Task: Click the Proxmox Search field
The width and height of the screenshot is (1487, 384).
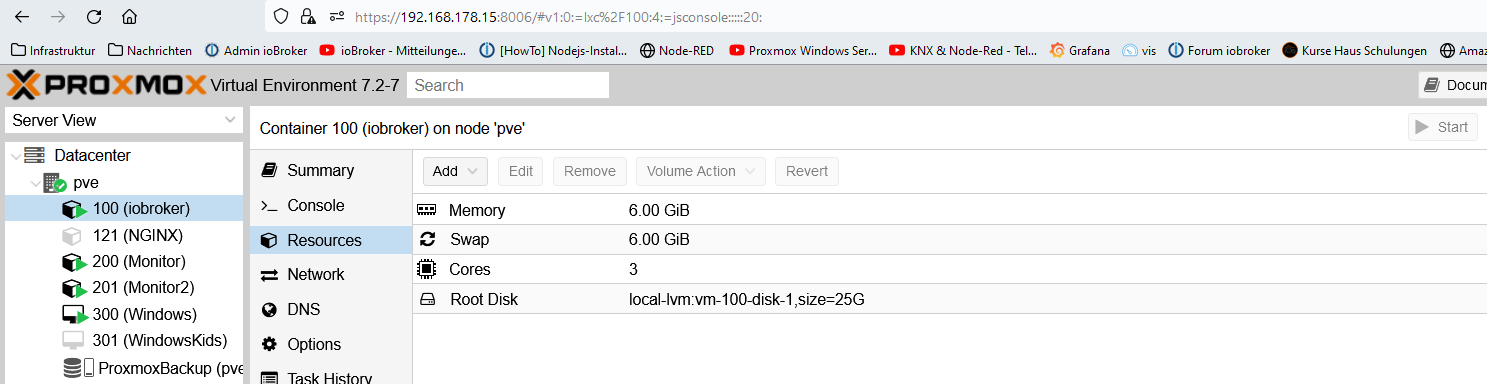Action: pos(508,85)
